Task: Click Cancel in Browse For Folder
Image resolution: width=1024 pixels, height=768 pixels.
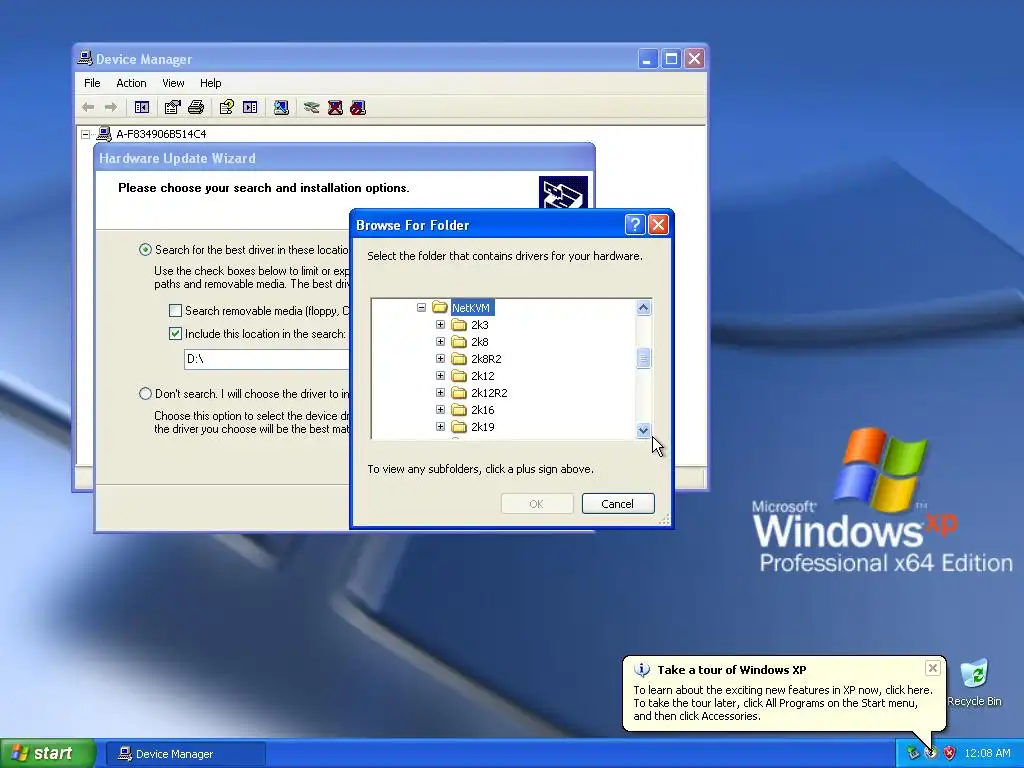Action: (618, 504)
